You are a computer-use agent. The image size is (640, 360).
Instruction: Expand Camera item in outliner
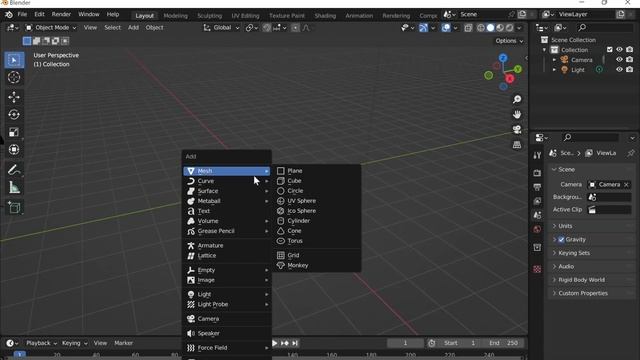554,60
